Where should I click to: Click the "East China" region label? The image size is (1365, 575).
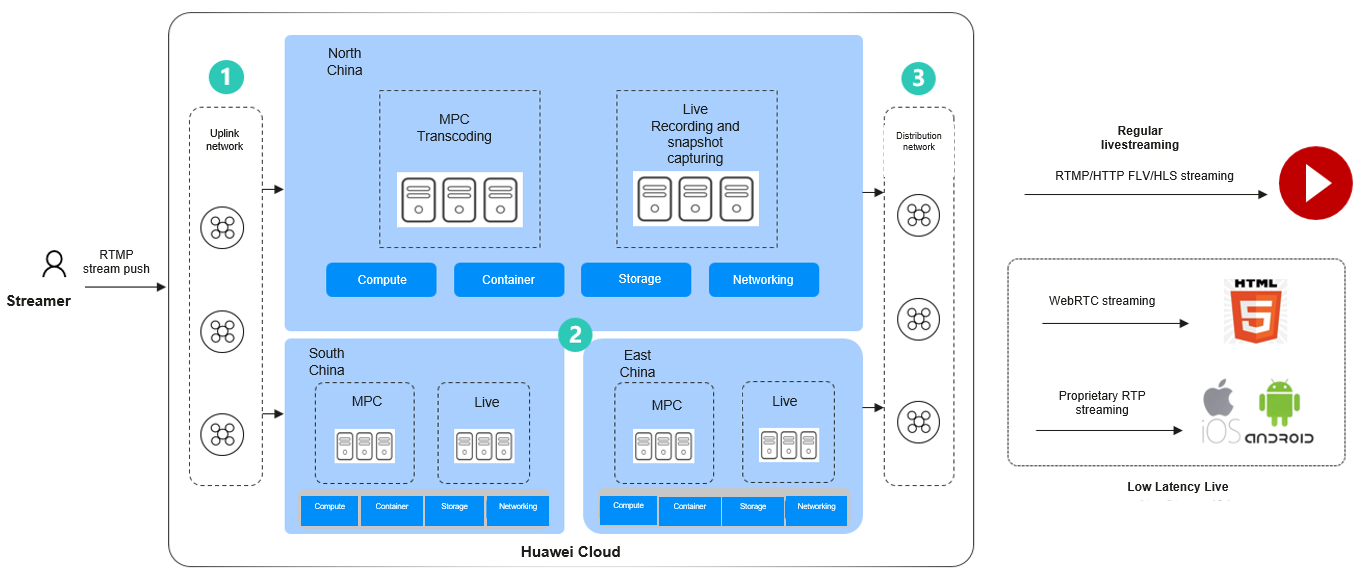638,364
